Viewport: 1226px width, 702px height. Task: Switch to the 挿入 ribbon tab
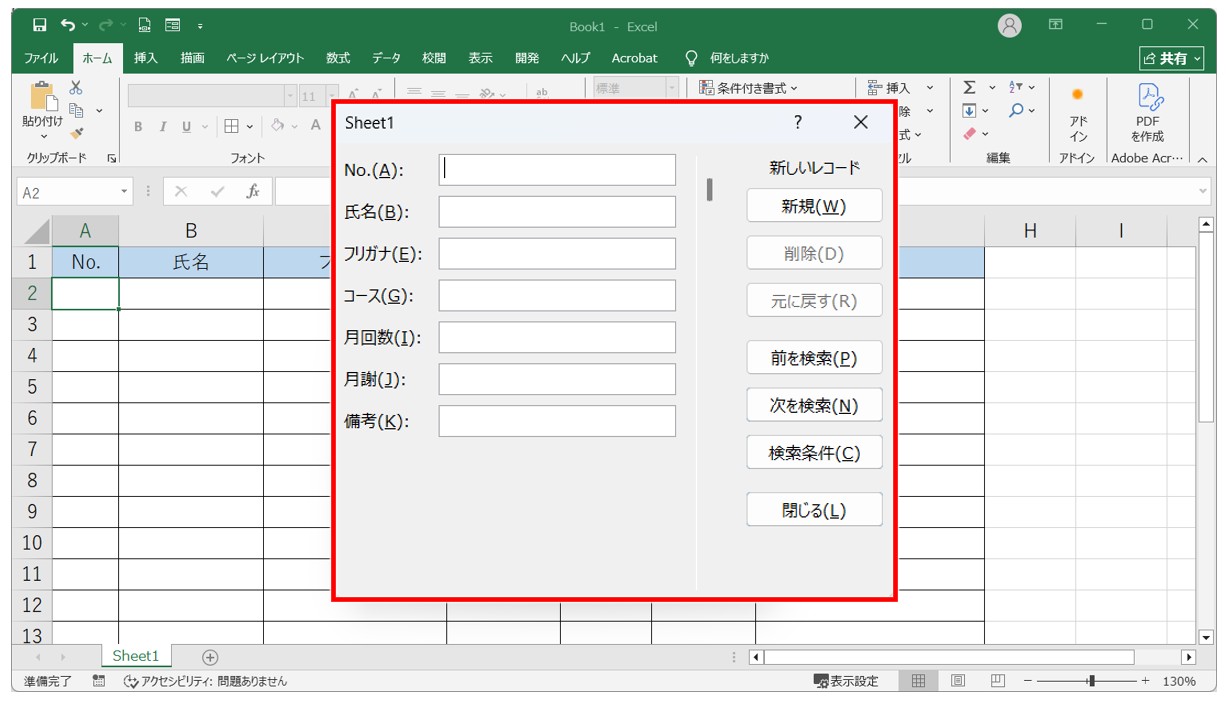[146, 58]
